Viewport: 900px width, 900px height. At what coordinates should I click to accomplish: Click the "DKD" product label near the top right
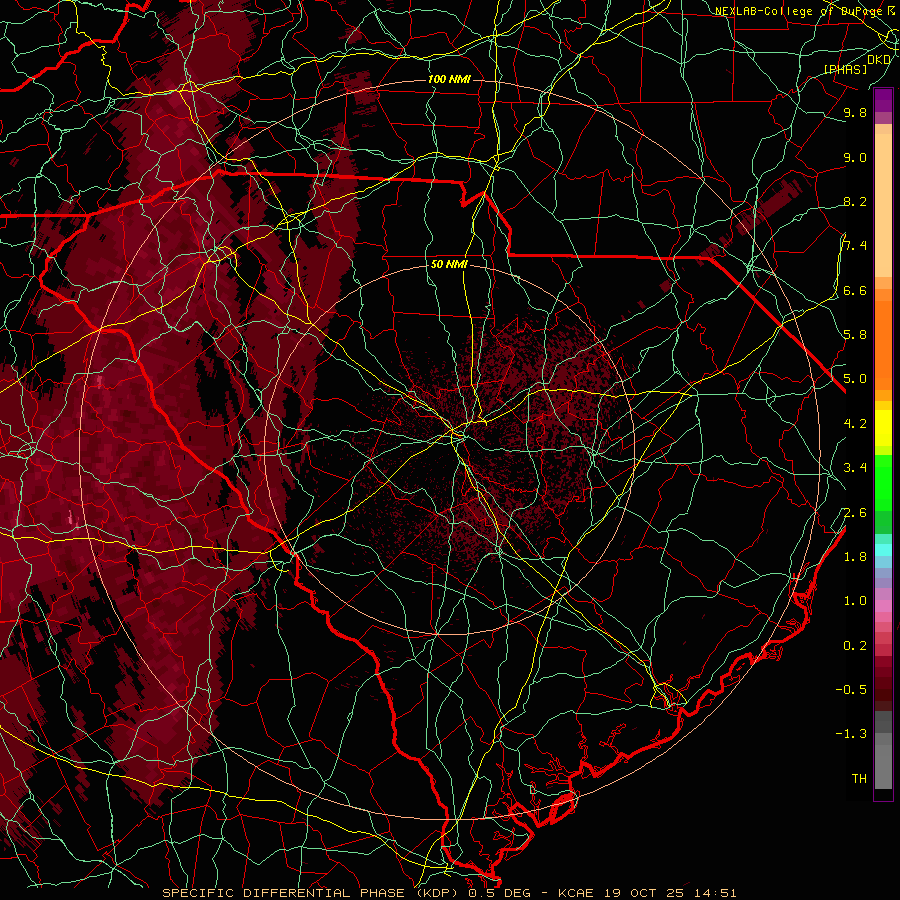coord(879,60)
